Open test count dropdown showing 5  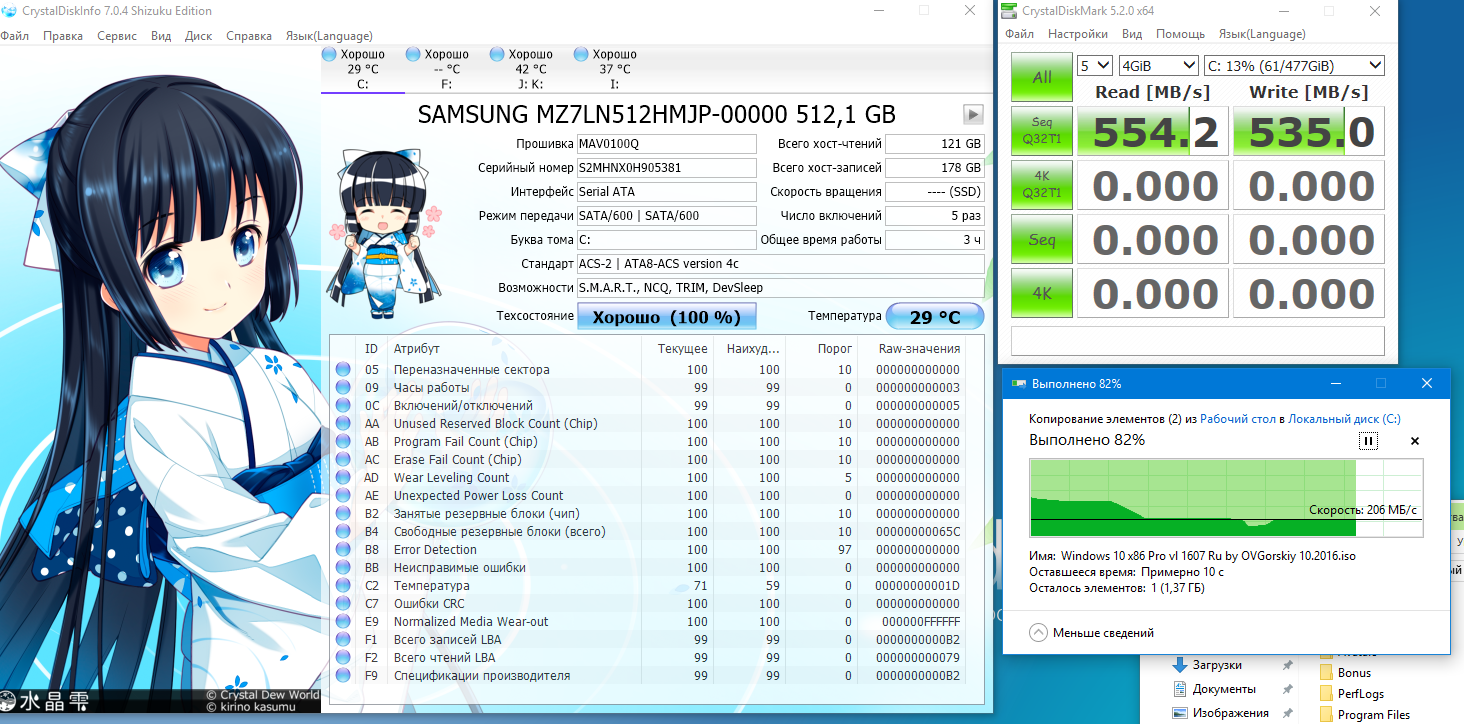1095,66
